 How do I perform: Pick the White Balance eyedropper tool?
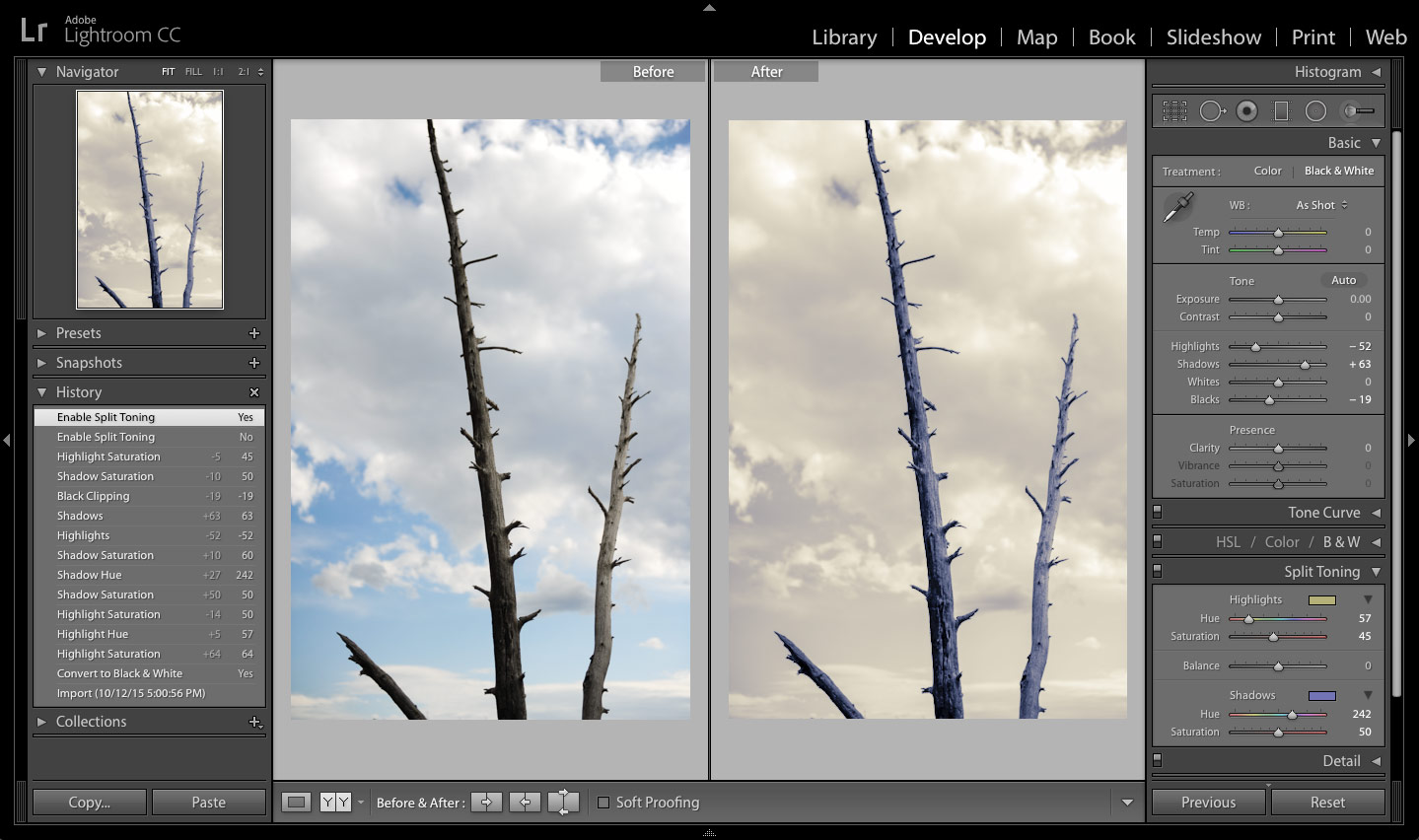[1177, 205]
